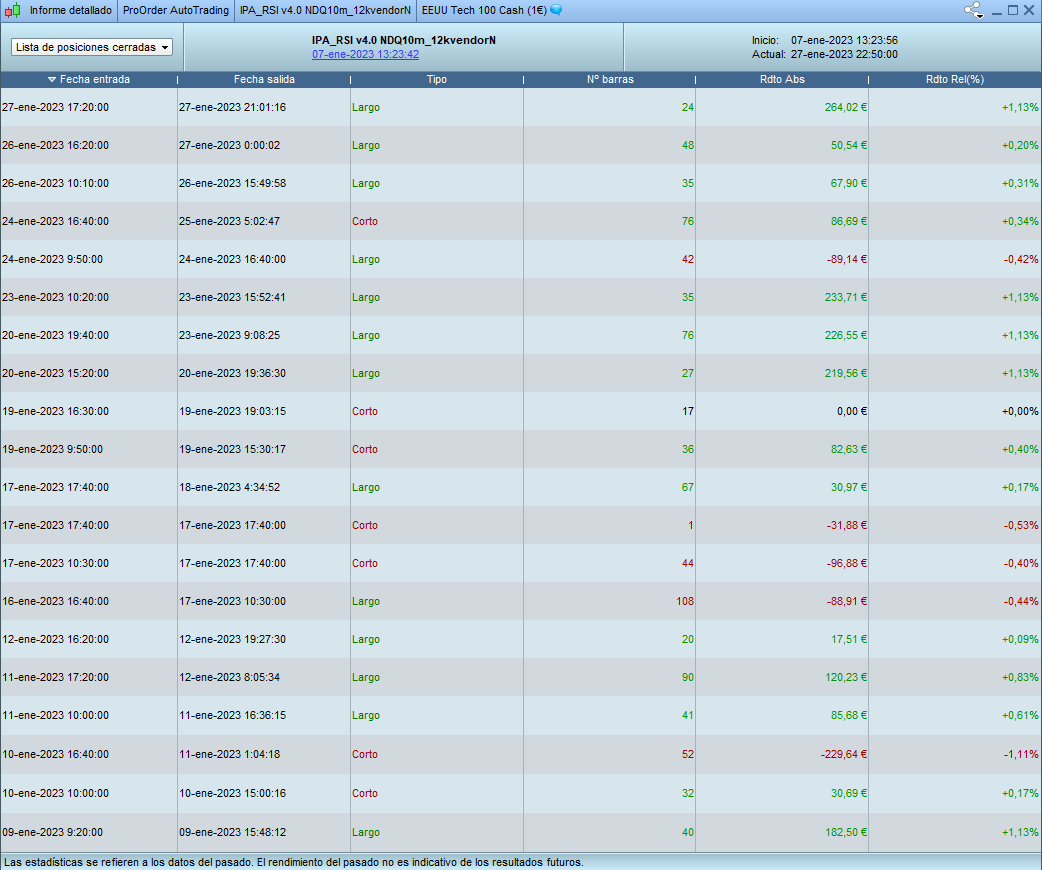This screenshot has width=1042, height=870.
Task: Click the 219,56 € return value
Action: coord(846,374)
